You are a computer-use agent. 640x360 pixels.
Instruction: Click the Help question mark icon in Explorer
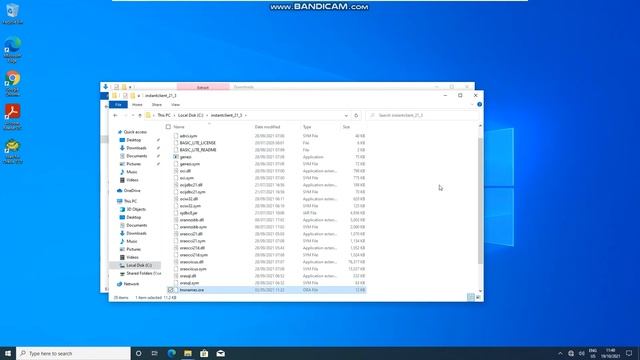[x=480, y=104]
